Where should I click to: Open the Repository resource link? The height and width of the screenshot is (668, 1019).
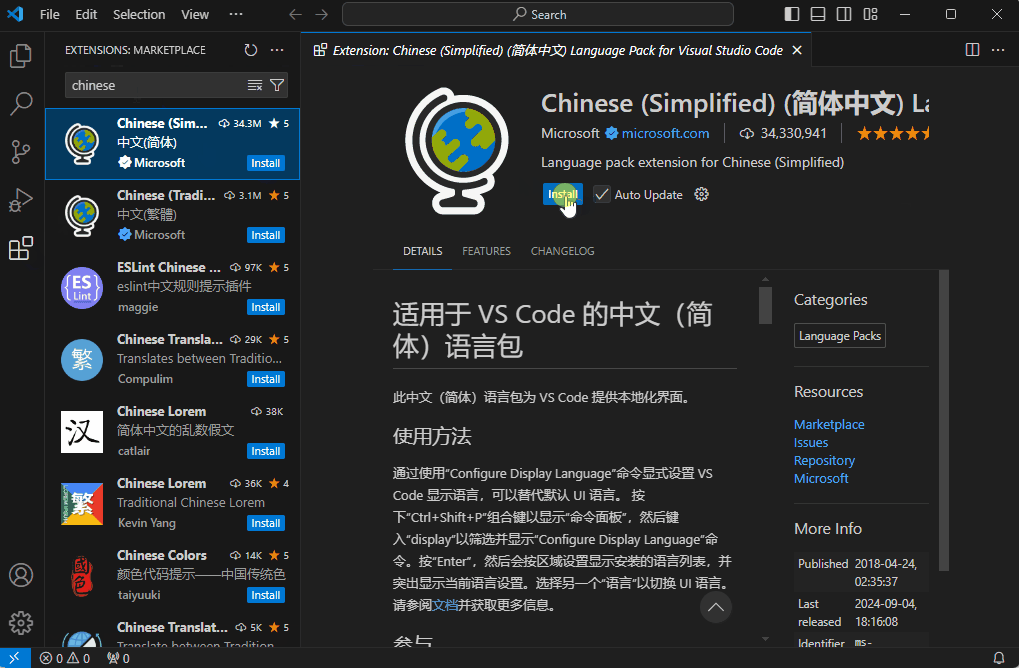824,460
